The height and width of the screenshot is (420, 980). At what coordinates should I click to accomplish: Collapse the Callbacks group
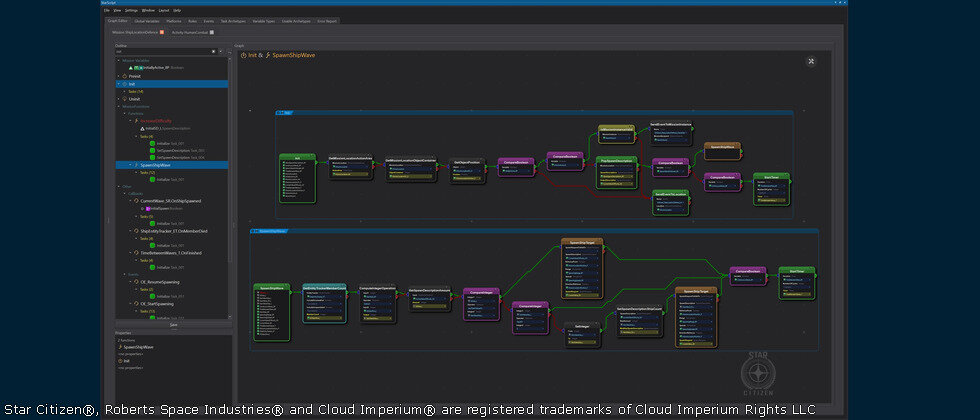click(x=124, y=194)
